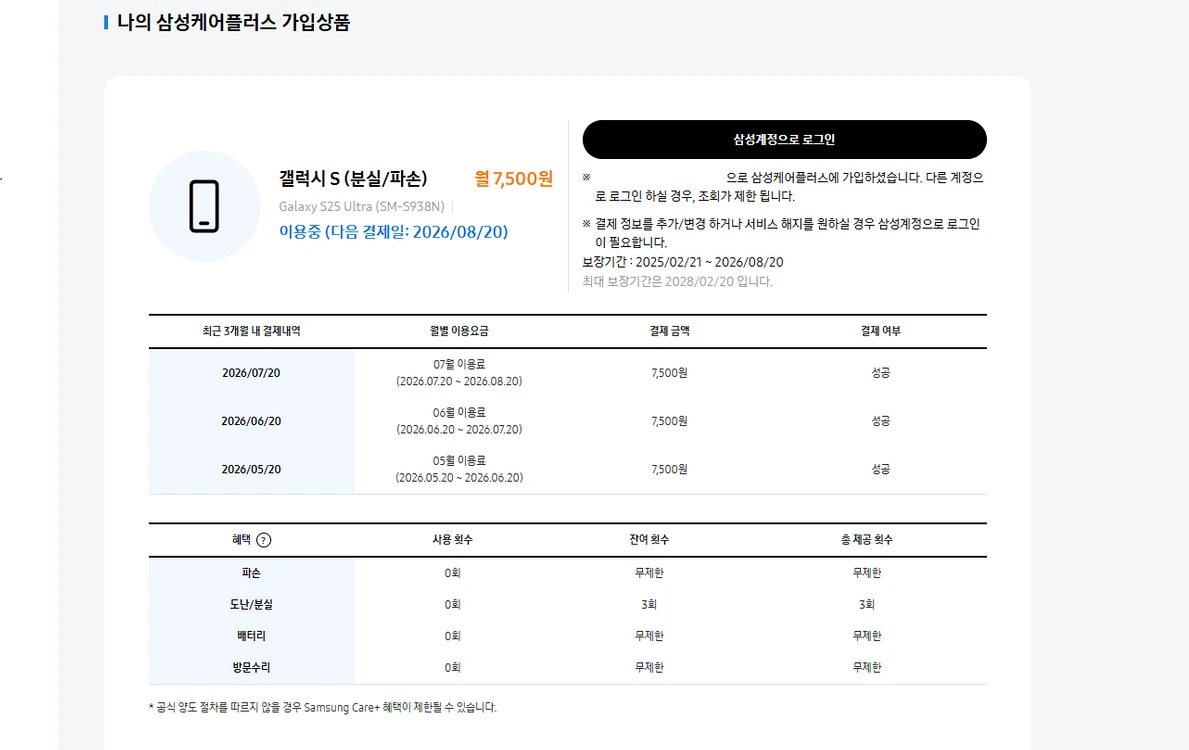Click the 총 제공 횟수 column header
This screenshot has width=1189, height=750.
(867, 540)
